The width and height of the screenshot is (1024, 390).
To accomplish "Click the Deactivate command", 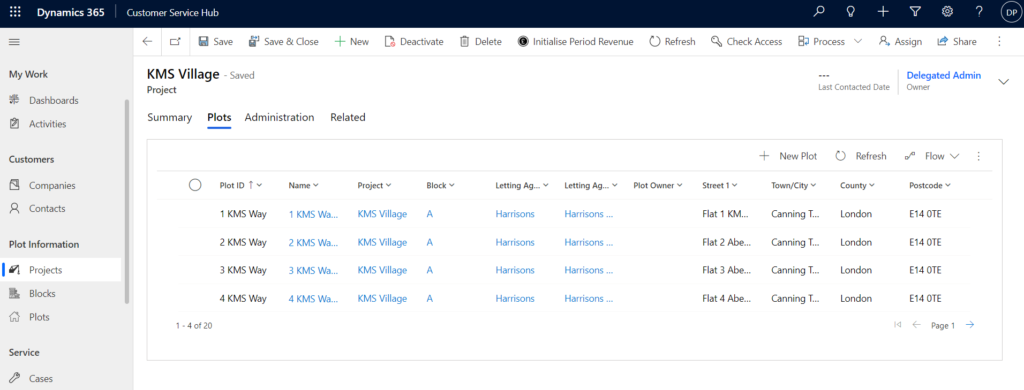I will (x=414, y=41).
